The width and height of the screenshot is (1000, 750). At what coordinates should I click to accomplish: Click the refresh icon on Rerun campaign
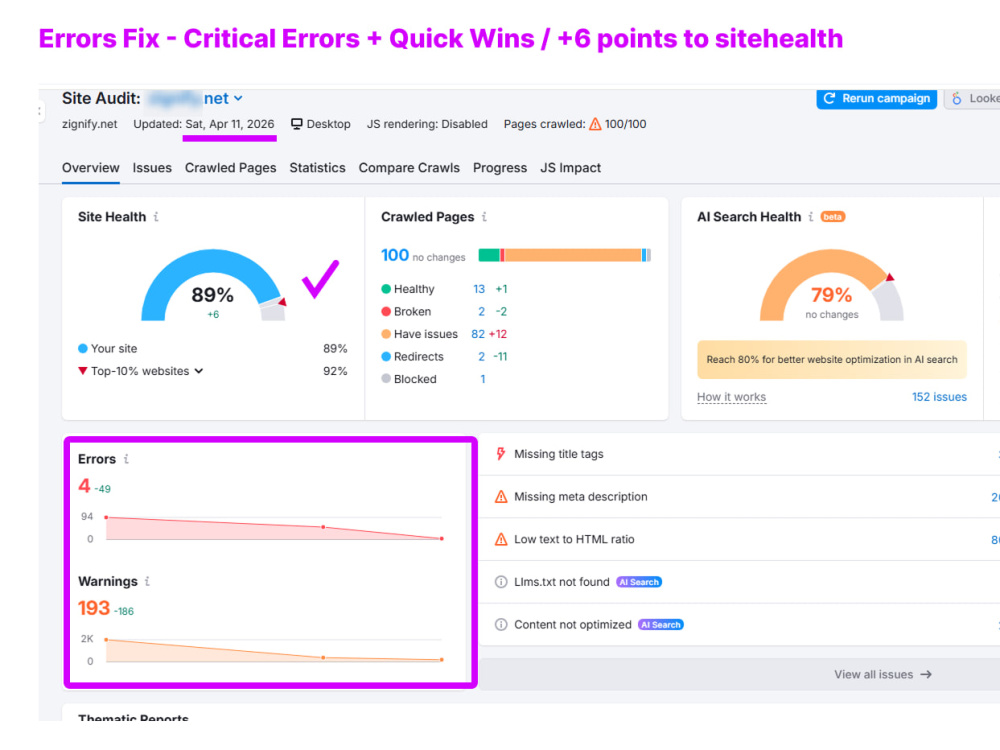pos(829,98)
